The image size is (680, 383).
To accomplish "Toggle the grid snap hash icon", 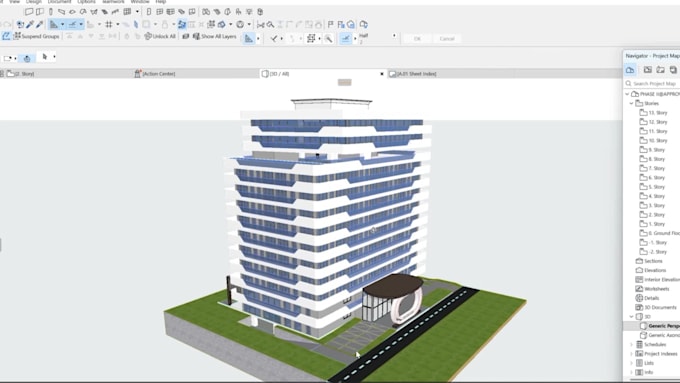I will pos(109,25).
